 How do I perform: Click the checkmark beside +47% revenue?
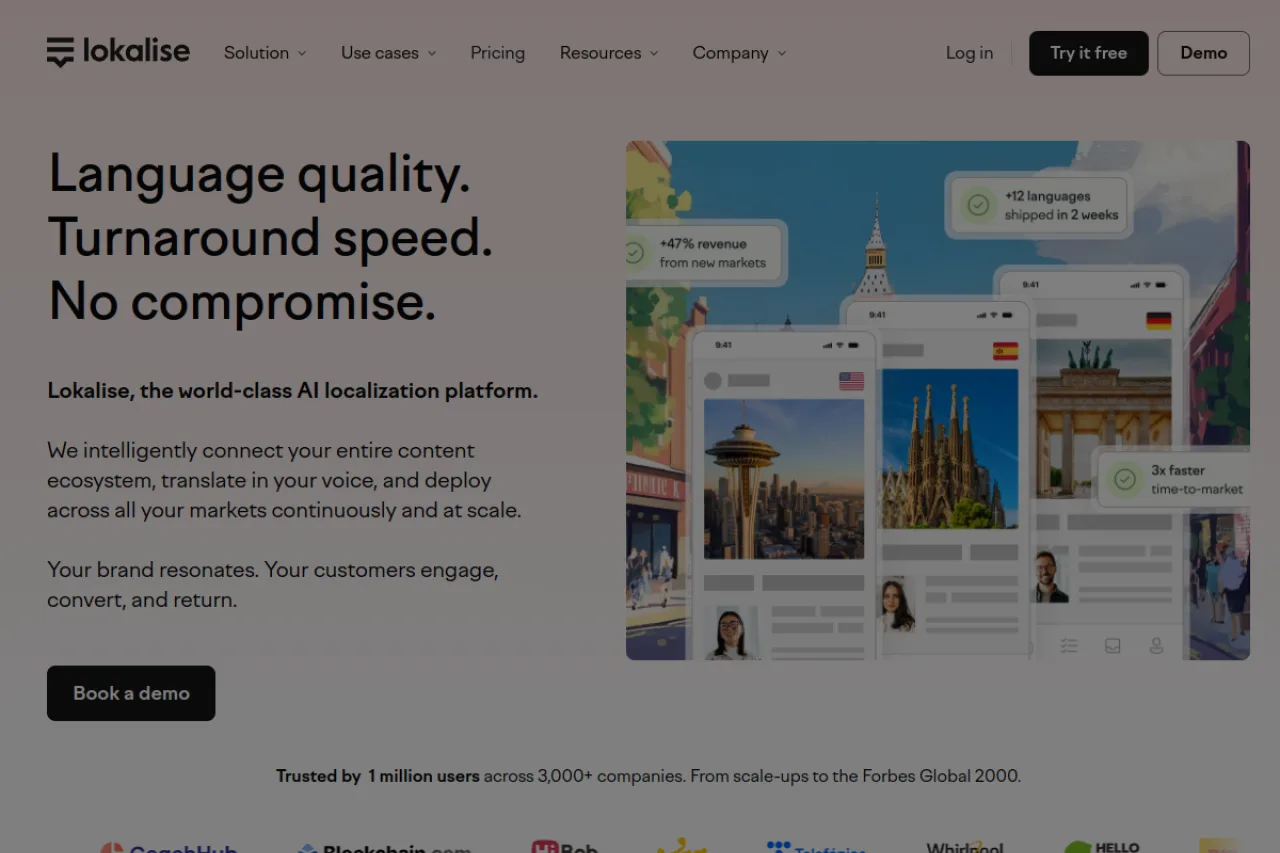pyautogui.click(x=634, y=253)
